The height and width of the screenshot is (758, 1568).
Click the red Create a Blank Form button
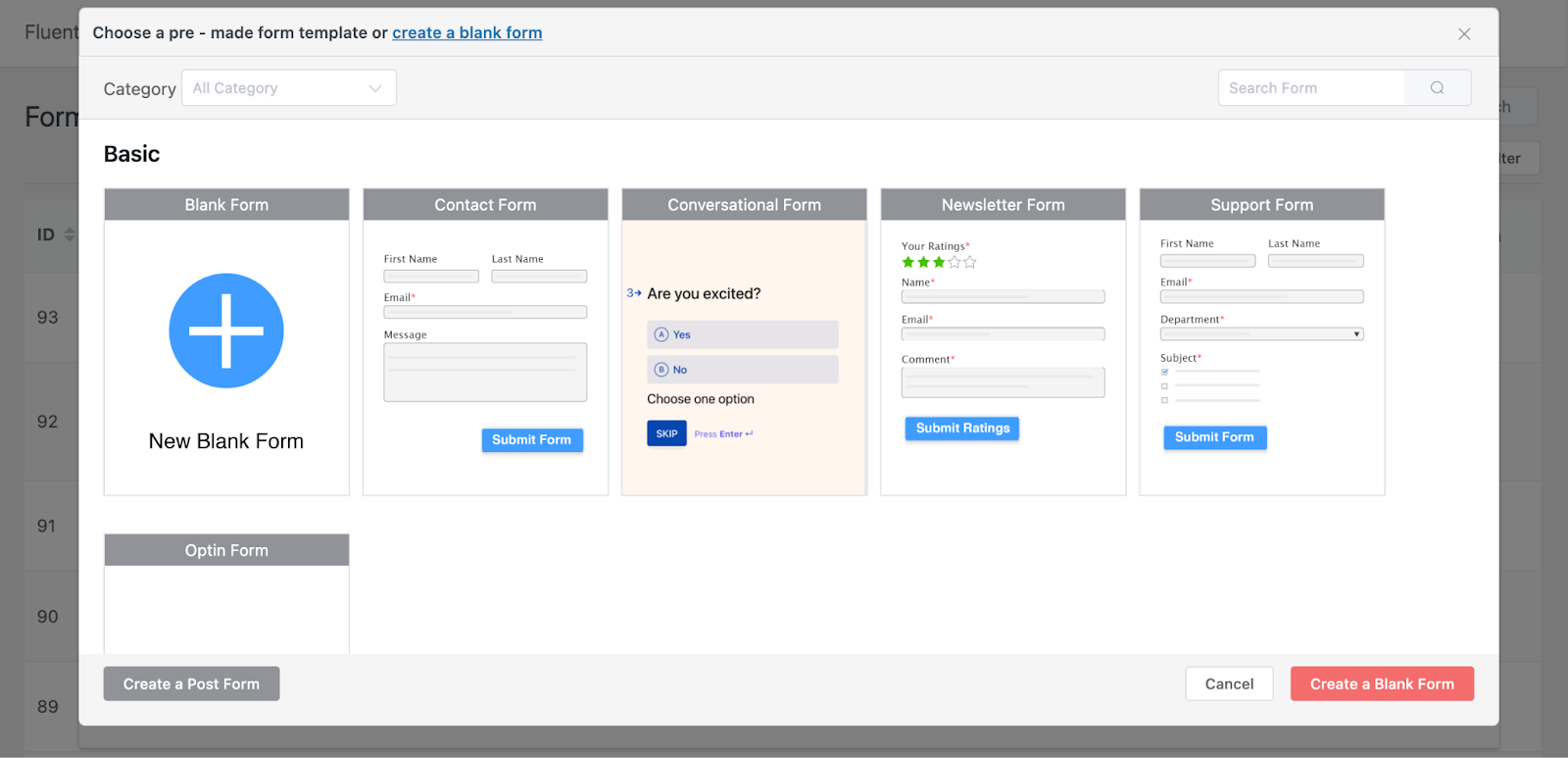(1382, 683)
